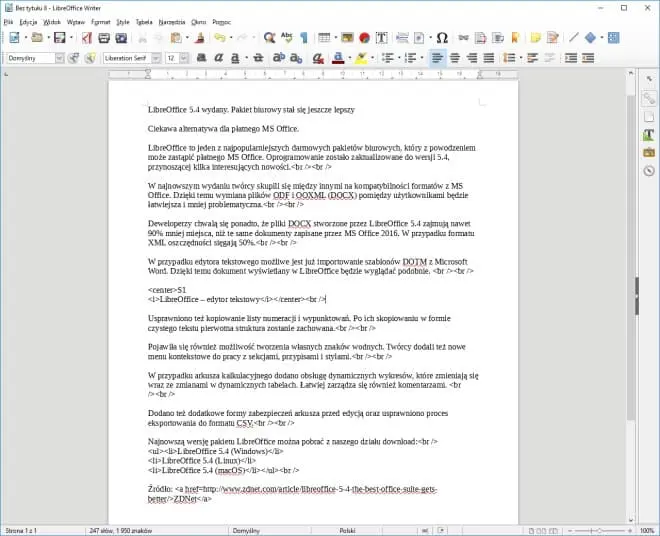Activate the Clone Formatting paintbrush
The height and width of the screenshot is (536, 660).
200,38
